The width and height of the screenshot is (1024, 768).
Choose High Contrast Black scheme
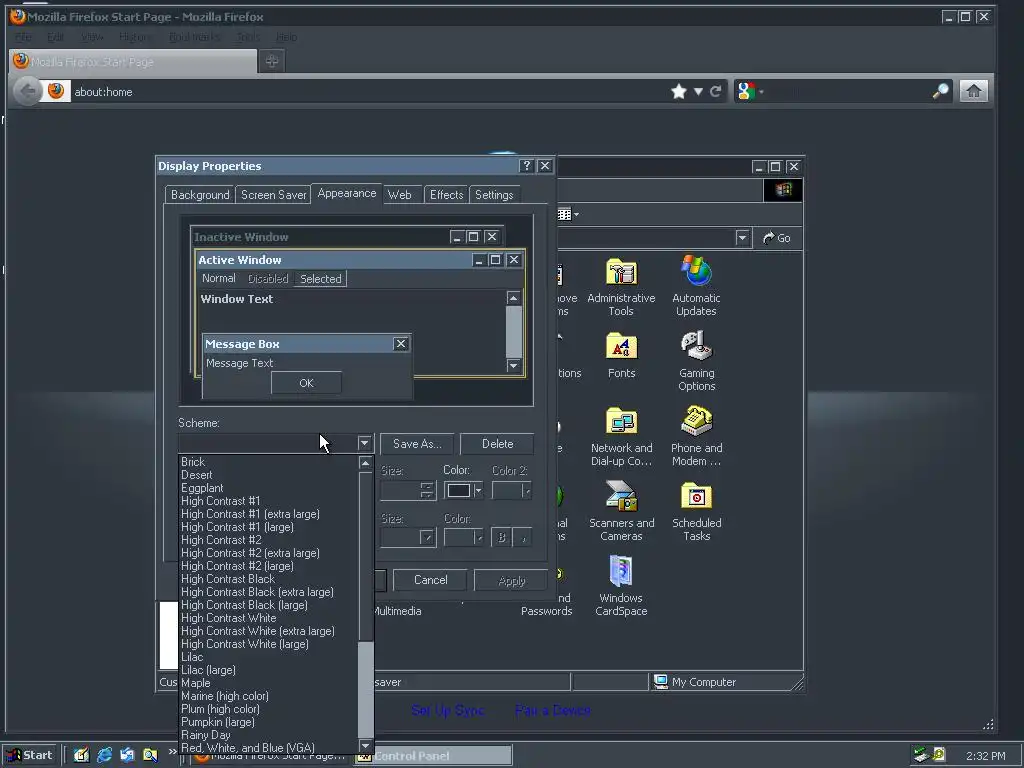click(268, 579)
